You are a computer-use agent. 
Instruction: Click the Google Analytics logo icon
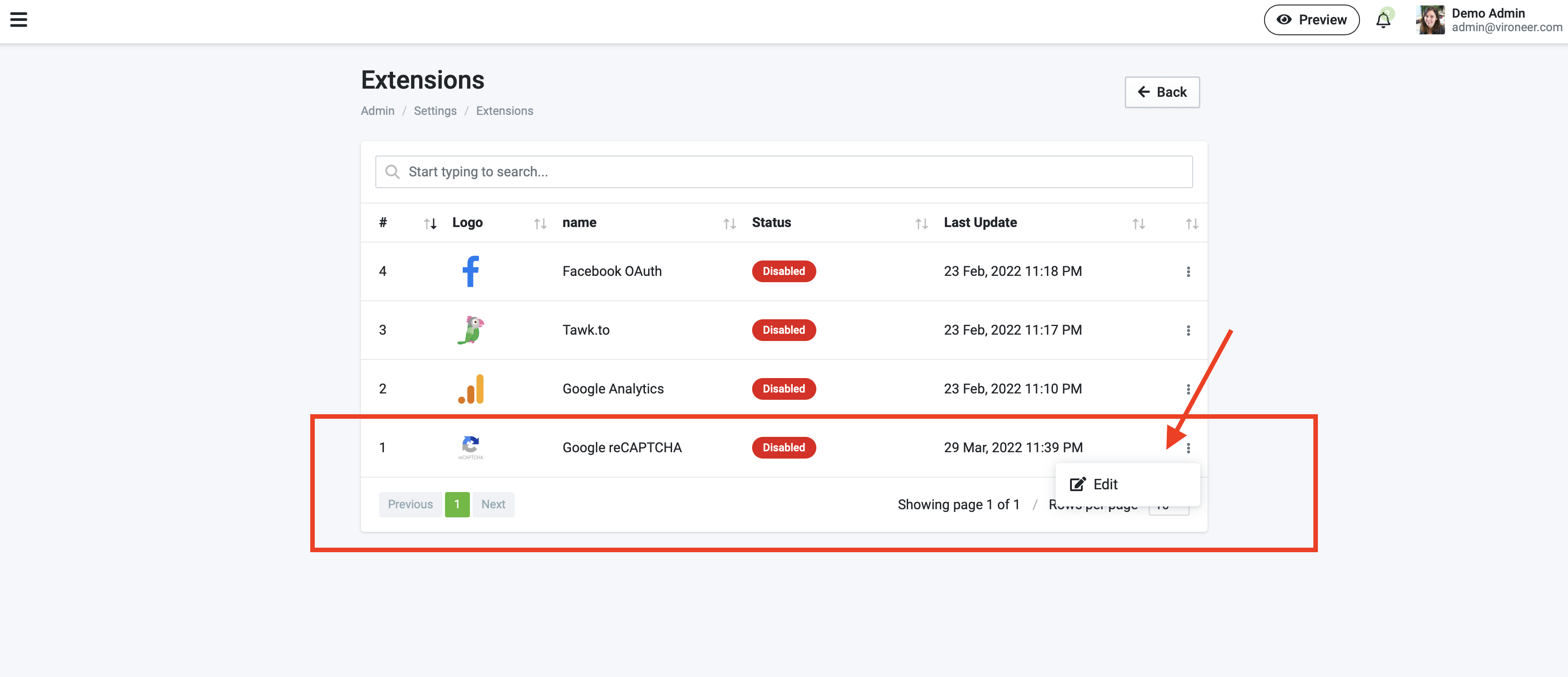(470, 389)
